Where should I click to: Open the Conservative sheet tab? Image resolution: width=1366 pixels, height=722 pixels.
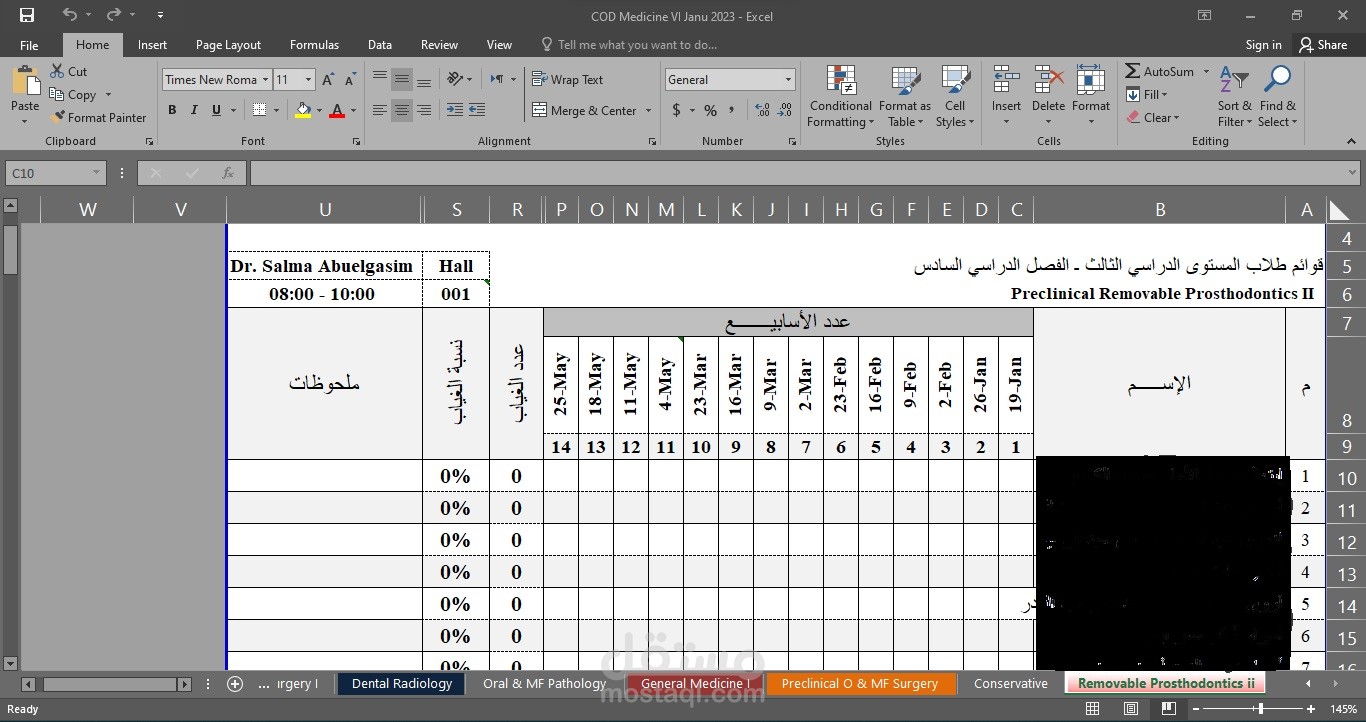click(x=1010, y=684)
